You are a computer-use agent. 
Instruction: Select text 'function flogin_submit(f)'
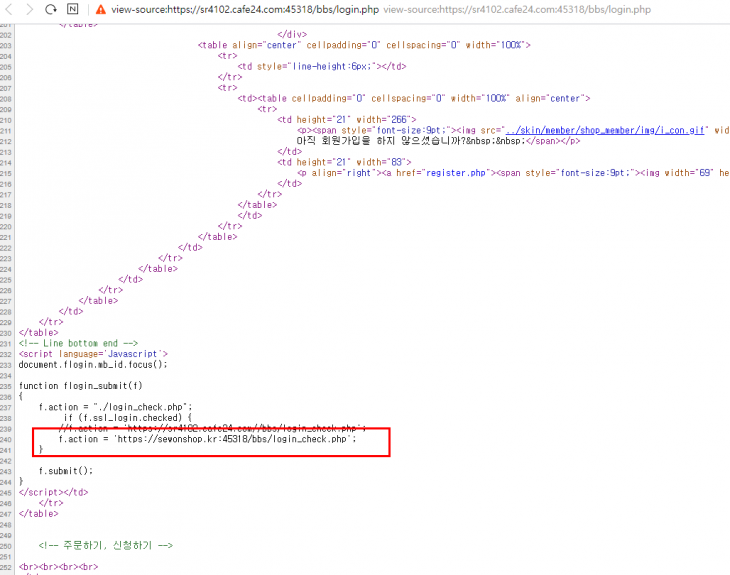click(81, 386)
